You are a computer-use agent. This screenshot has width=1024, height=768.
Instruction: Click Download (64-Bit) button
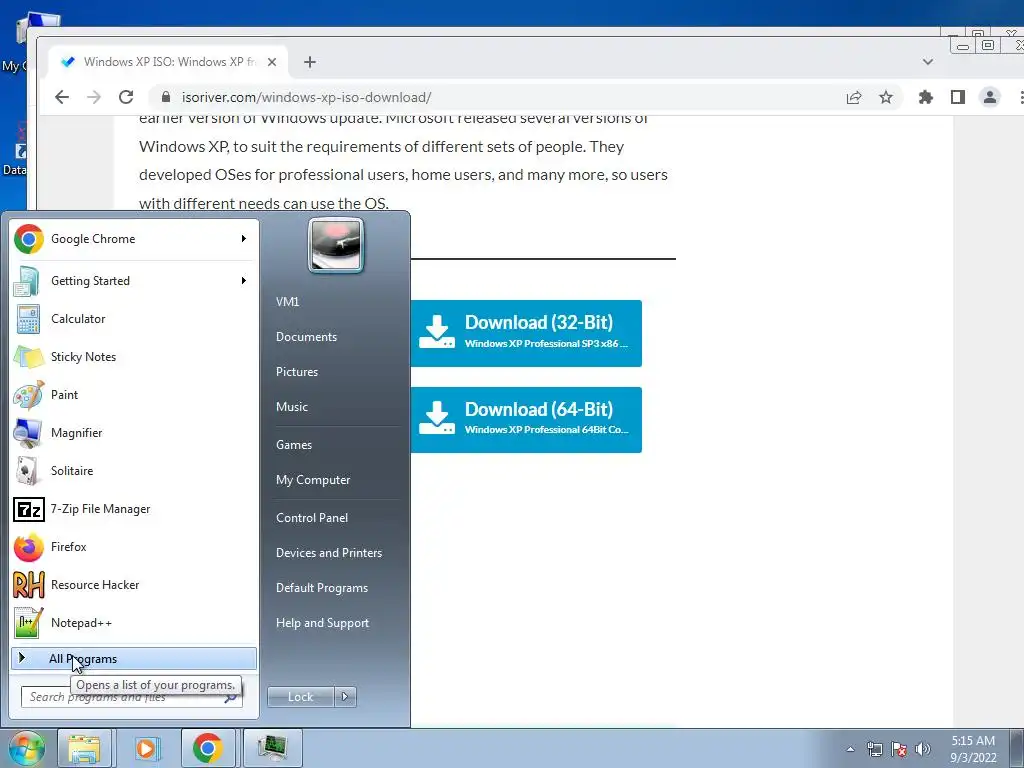526,420
